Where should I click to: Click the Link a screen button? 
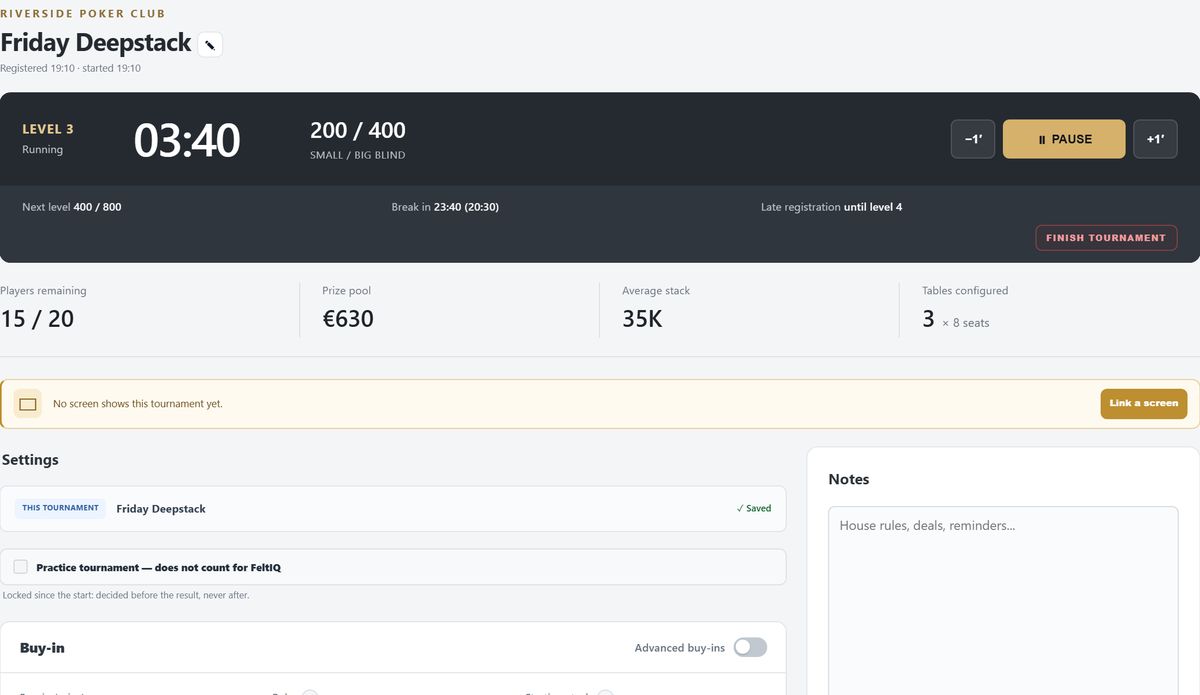click(1144, 404)
